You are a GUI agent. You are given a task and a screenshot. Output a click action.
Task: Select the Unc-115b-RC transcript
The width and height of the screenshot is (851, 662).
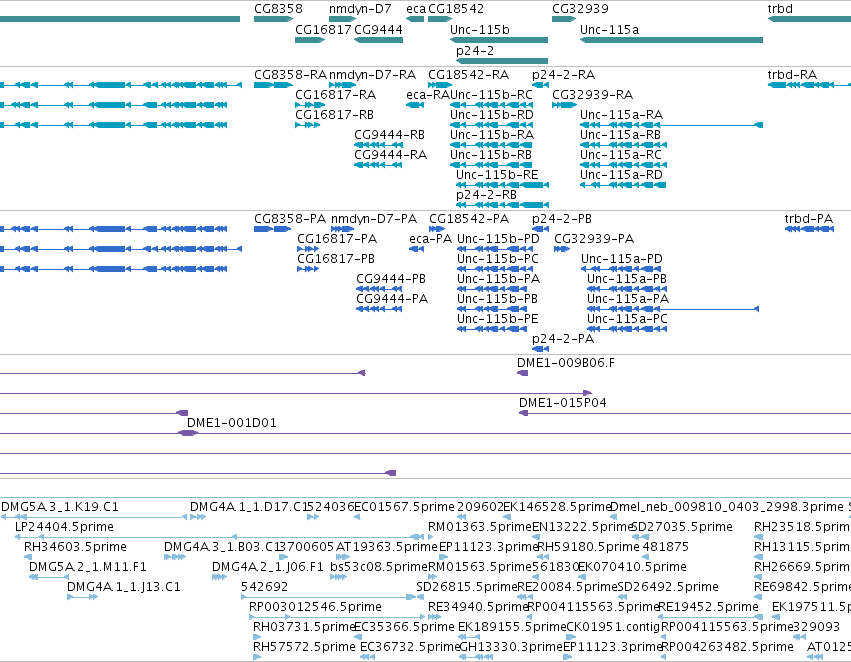[x=491, y=105]
